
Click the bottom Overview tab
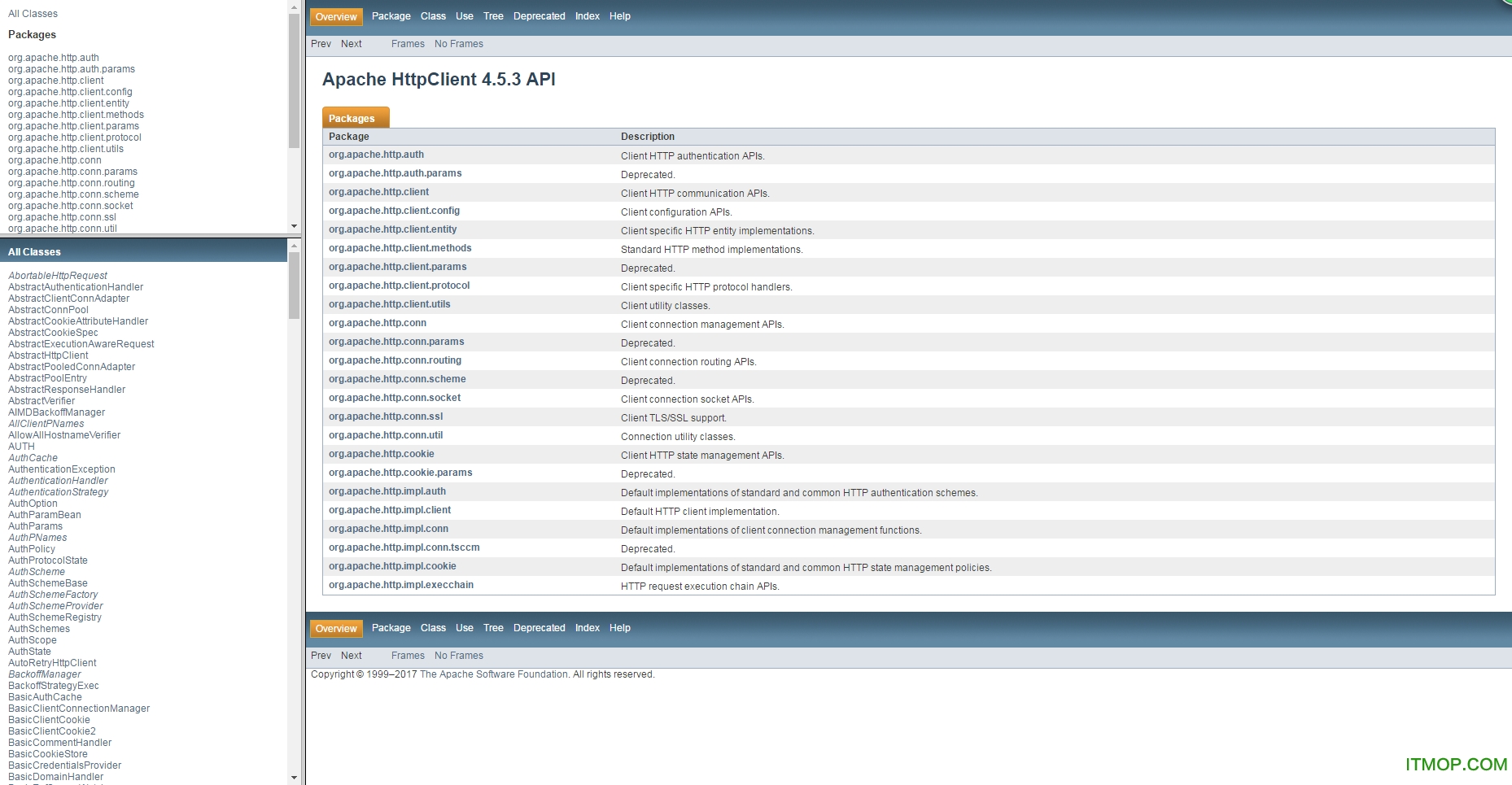(336, 628)
